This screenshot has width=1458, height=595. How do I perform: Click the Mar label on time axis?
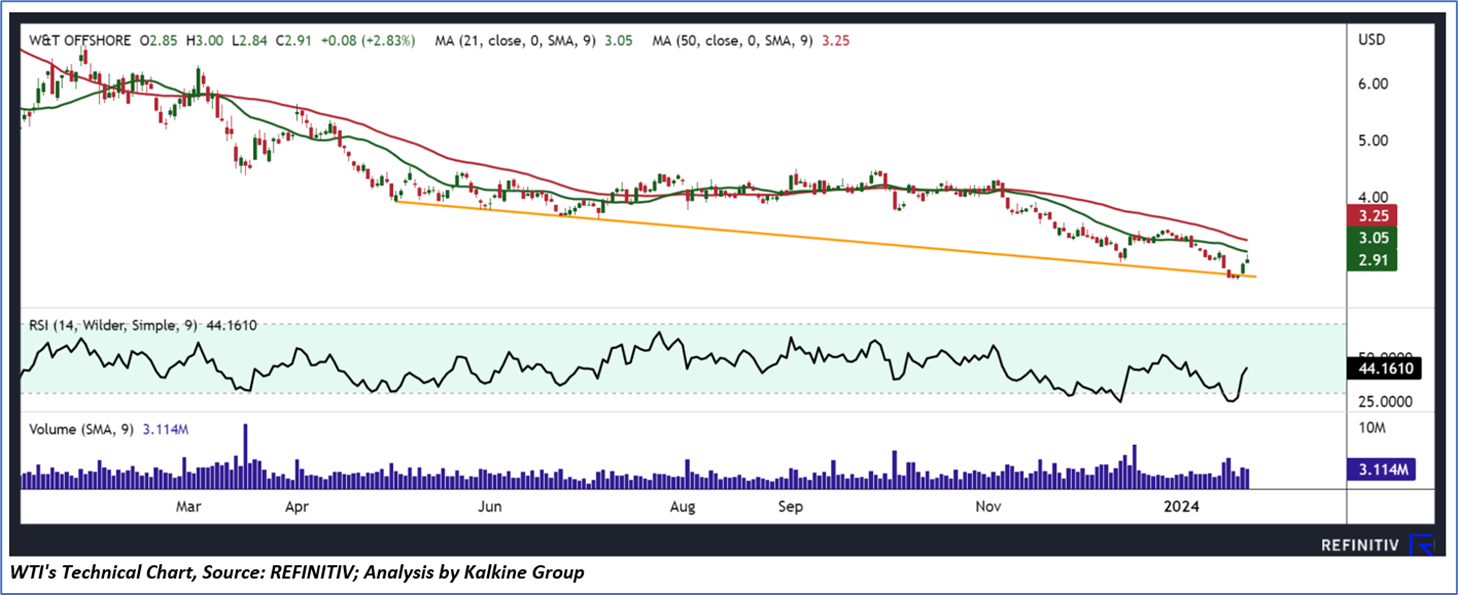189,507
